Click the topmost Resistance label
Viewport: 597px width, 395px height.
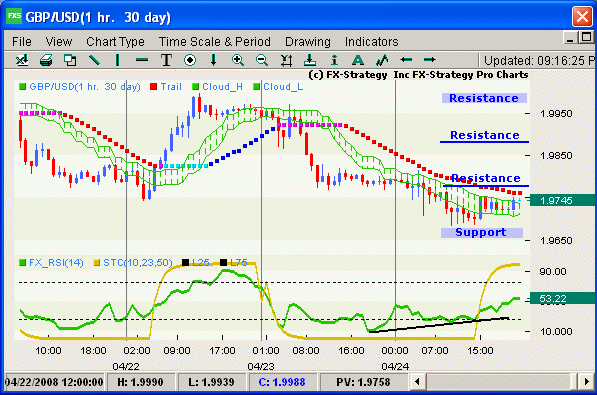[x=484, y=98]
